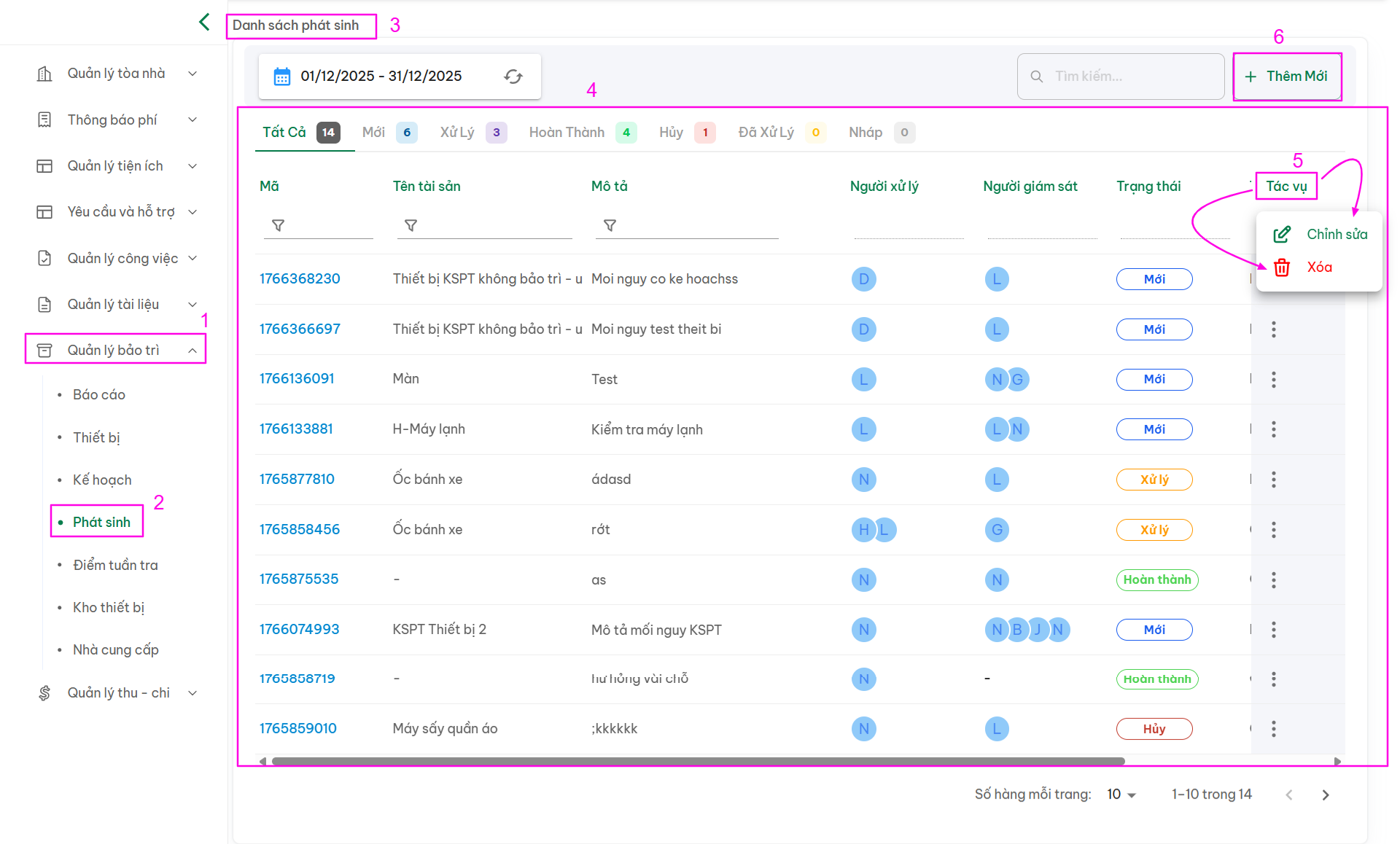The height and width of the screenshot is (844, 1400).
Task: Choose Chỉnh sửa in the popup menu
Action: click(x=1336, y=235)
